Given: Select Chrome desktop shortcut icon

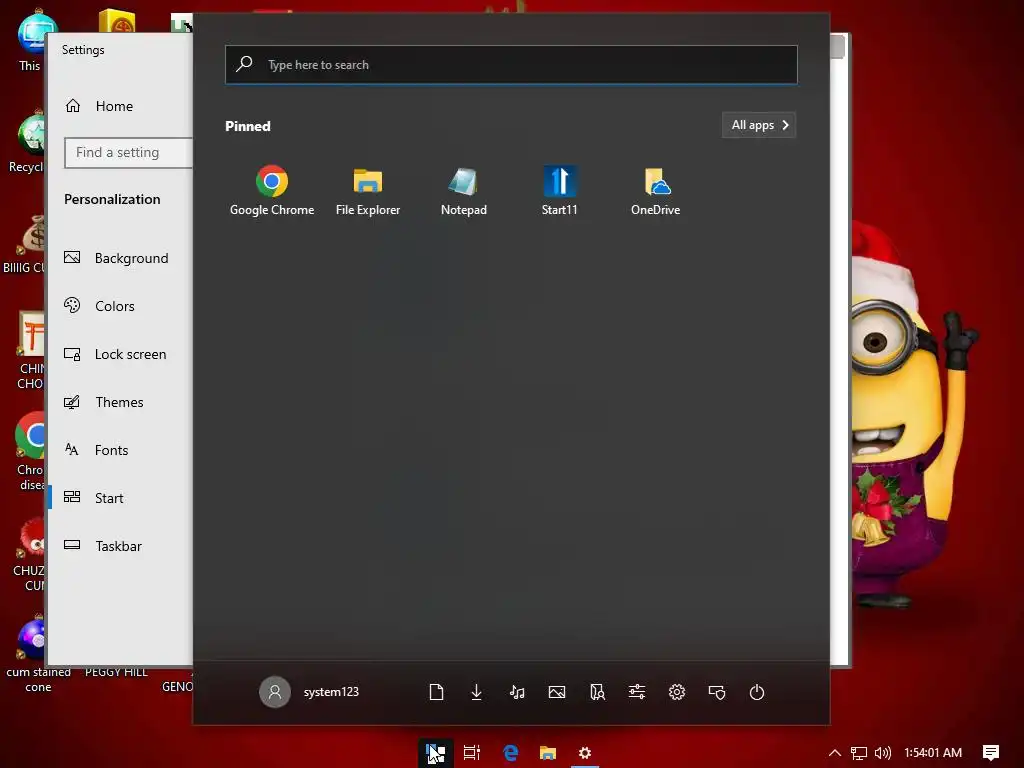Looking at the screenshot, I should pyautogui.click(x=30, y=451).
